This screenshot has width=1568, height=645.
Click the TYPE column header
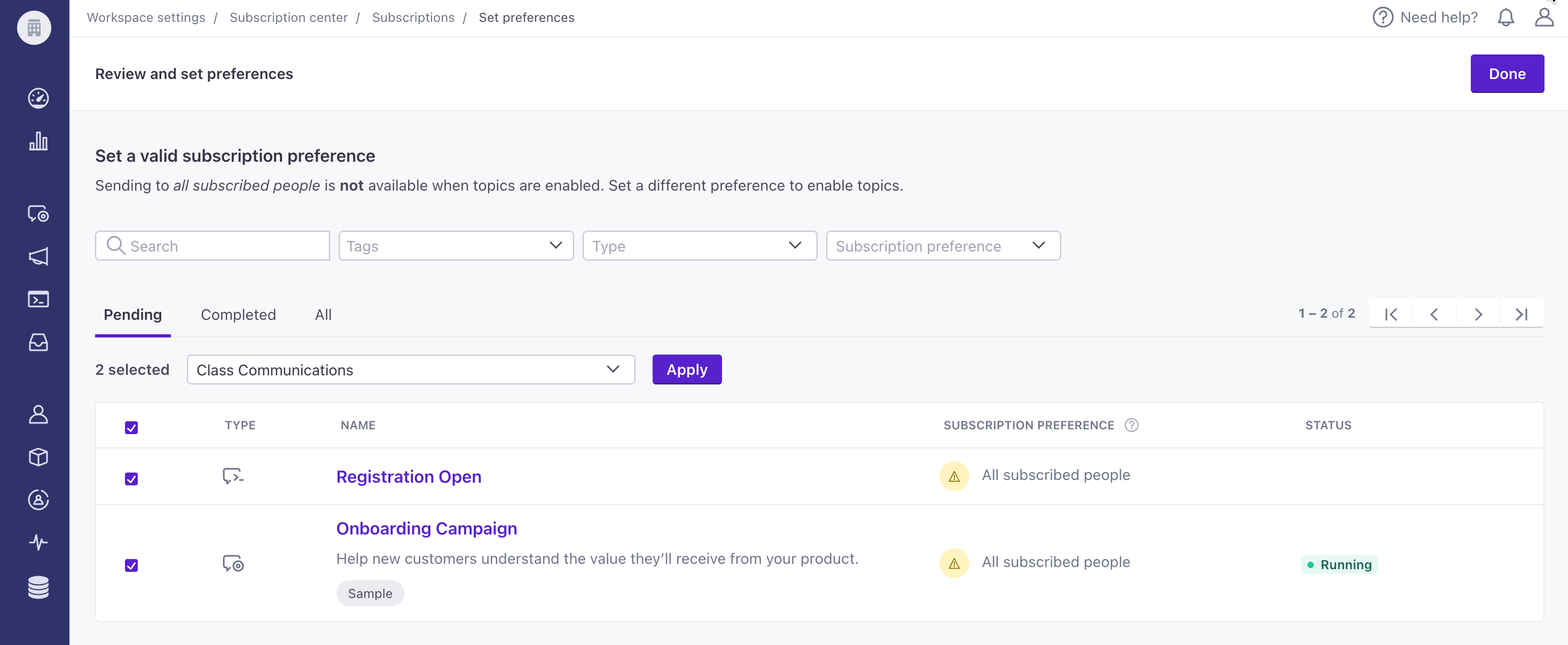(240, 426)
